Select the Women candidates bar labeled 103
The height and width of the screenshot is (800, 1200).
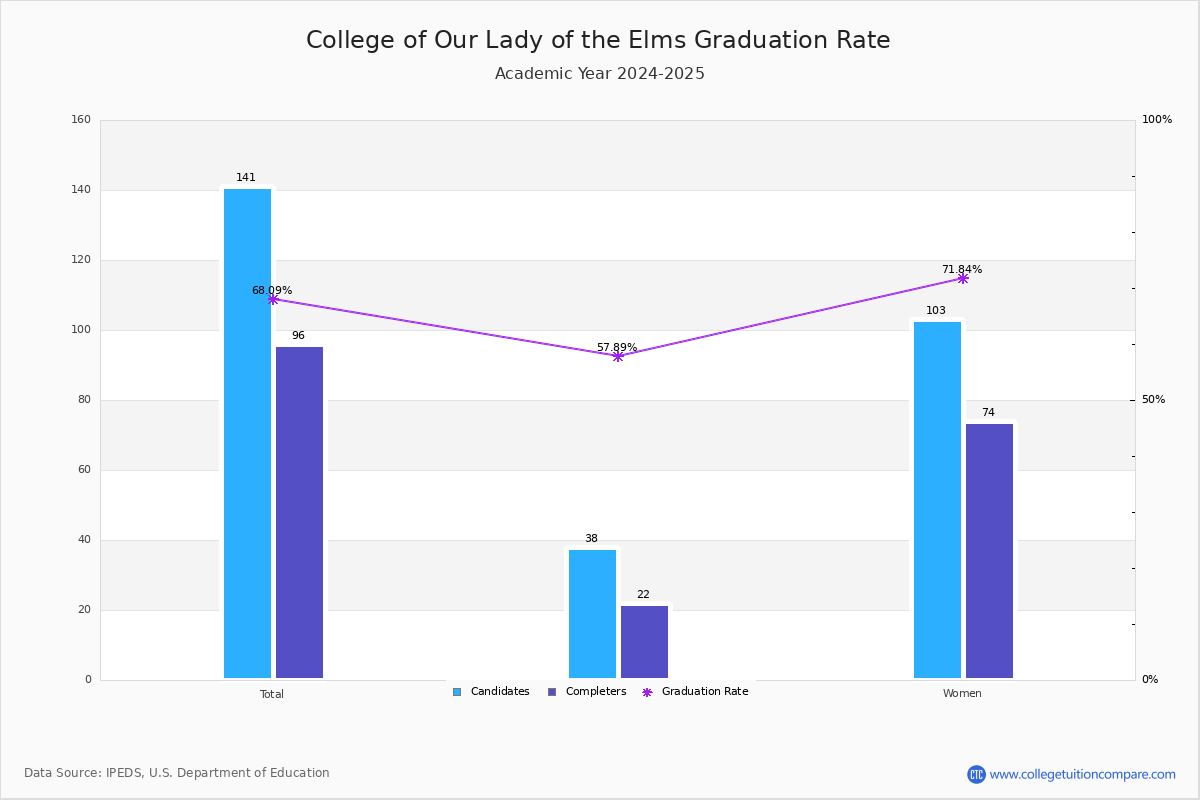coord(937,500)
